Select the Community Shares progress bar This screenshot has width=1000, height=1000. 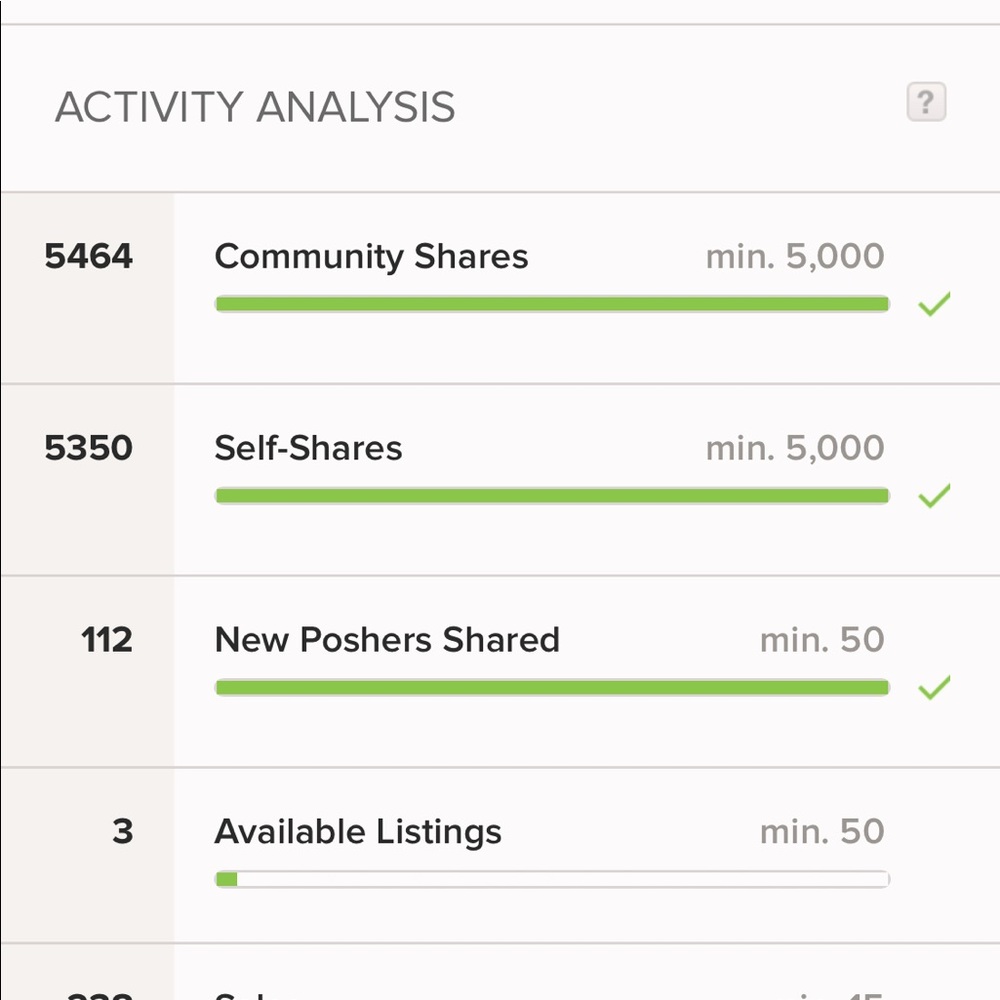pyautogui.click(x=552, y=304)
